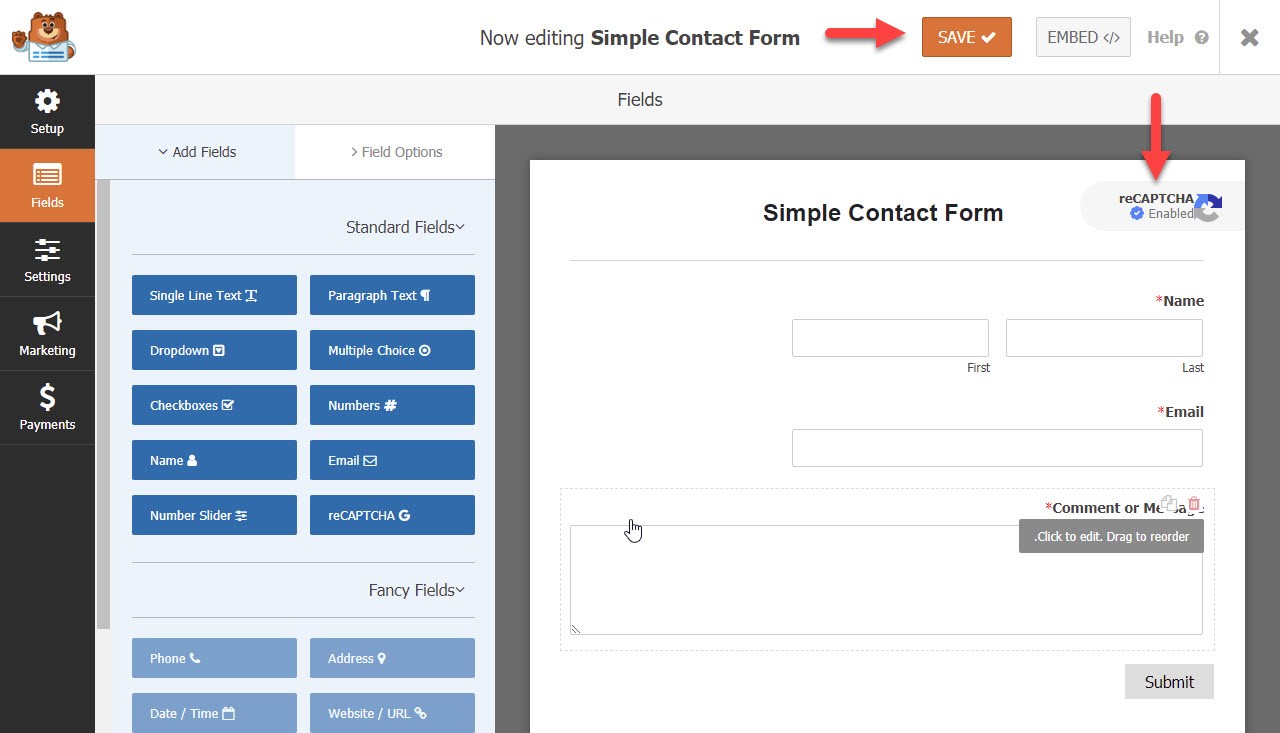Add a Number Slider field
This screenshot has height=733, width=1280.
[214, 515]
